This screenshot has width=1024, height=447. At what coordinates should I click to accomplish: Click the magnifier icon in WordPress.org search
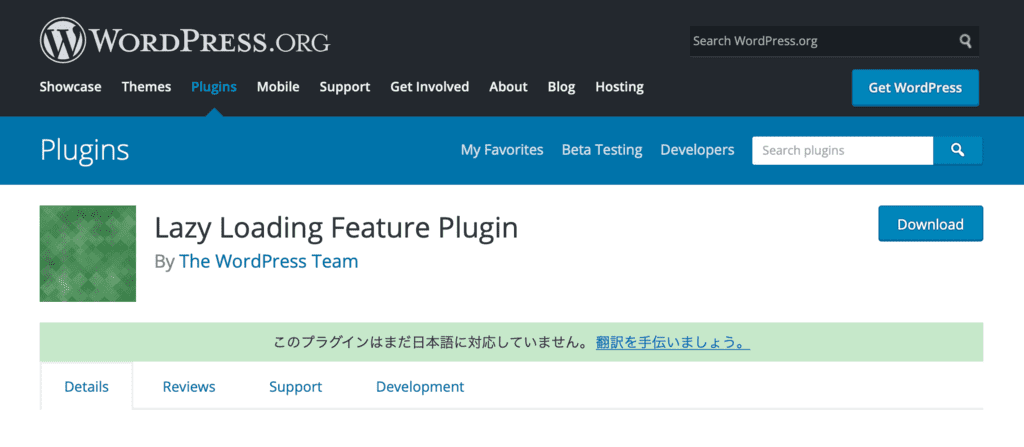point(965,41)
